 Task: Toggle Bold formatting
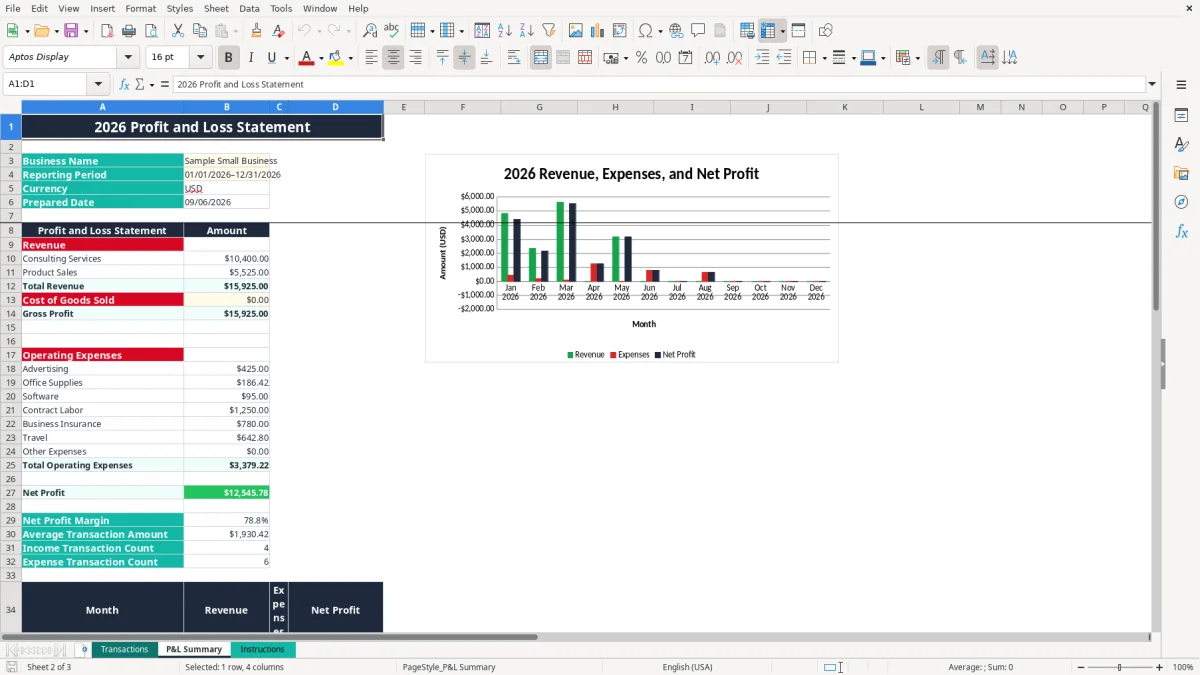click(229, 58)
